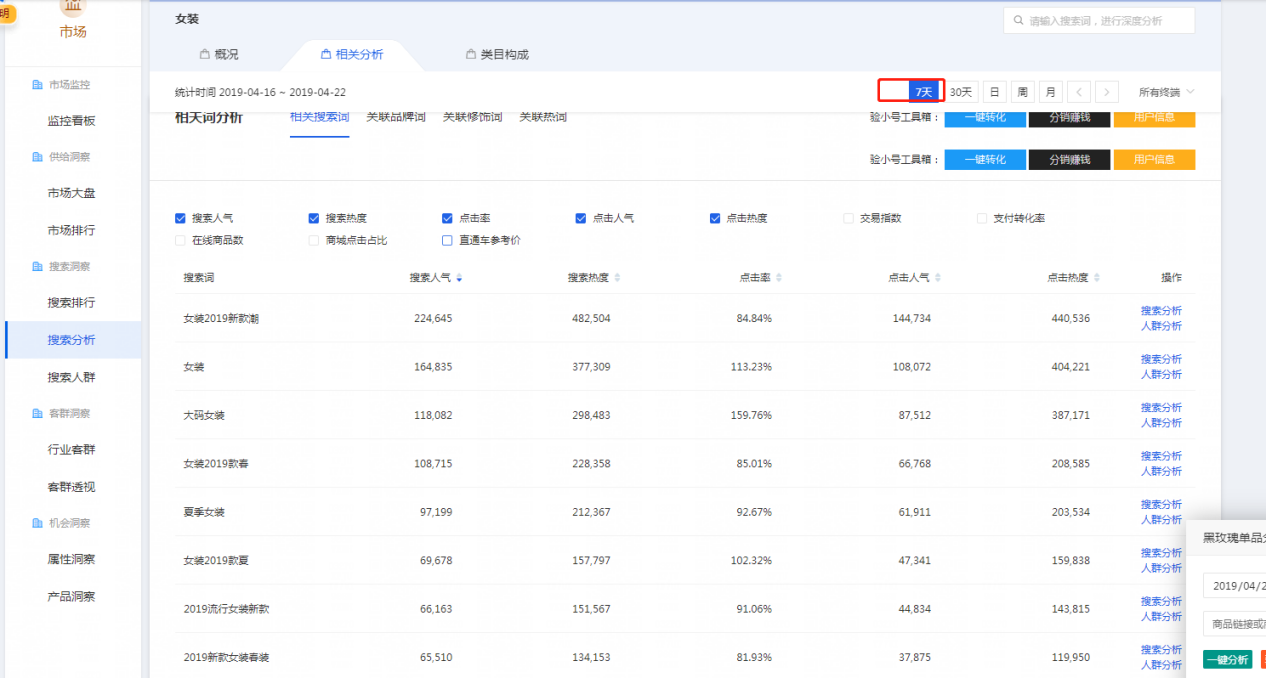The width and height of the screenshot is (1266, 678).
Task: Click 用户信息 in the second 验小号工具箱 row
Action: point(1154,160)
